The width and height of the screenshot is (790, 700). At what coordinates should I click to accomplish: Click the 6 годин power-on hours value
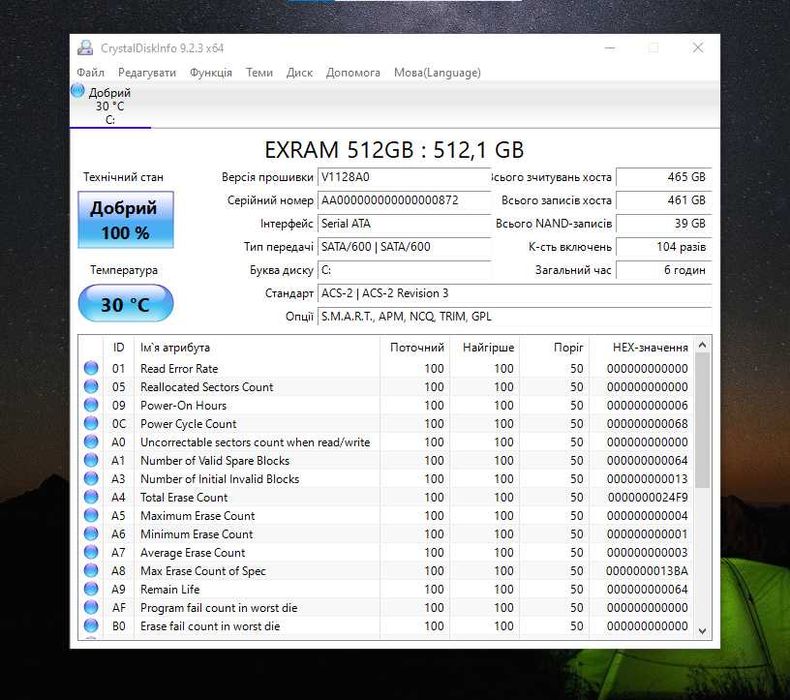click(664, 270)
